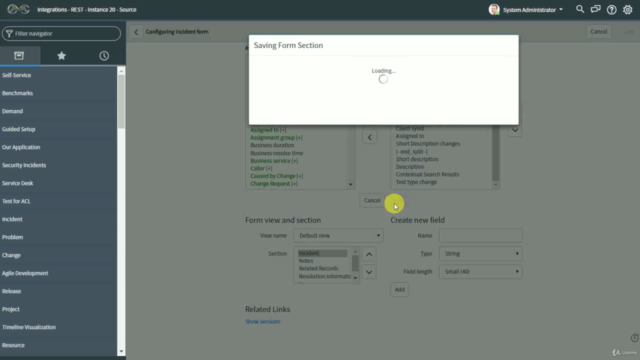Click the ServiceNow logo
The width and height of the screenshot is (640, 360).
pos(18,9)
